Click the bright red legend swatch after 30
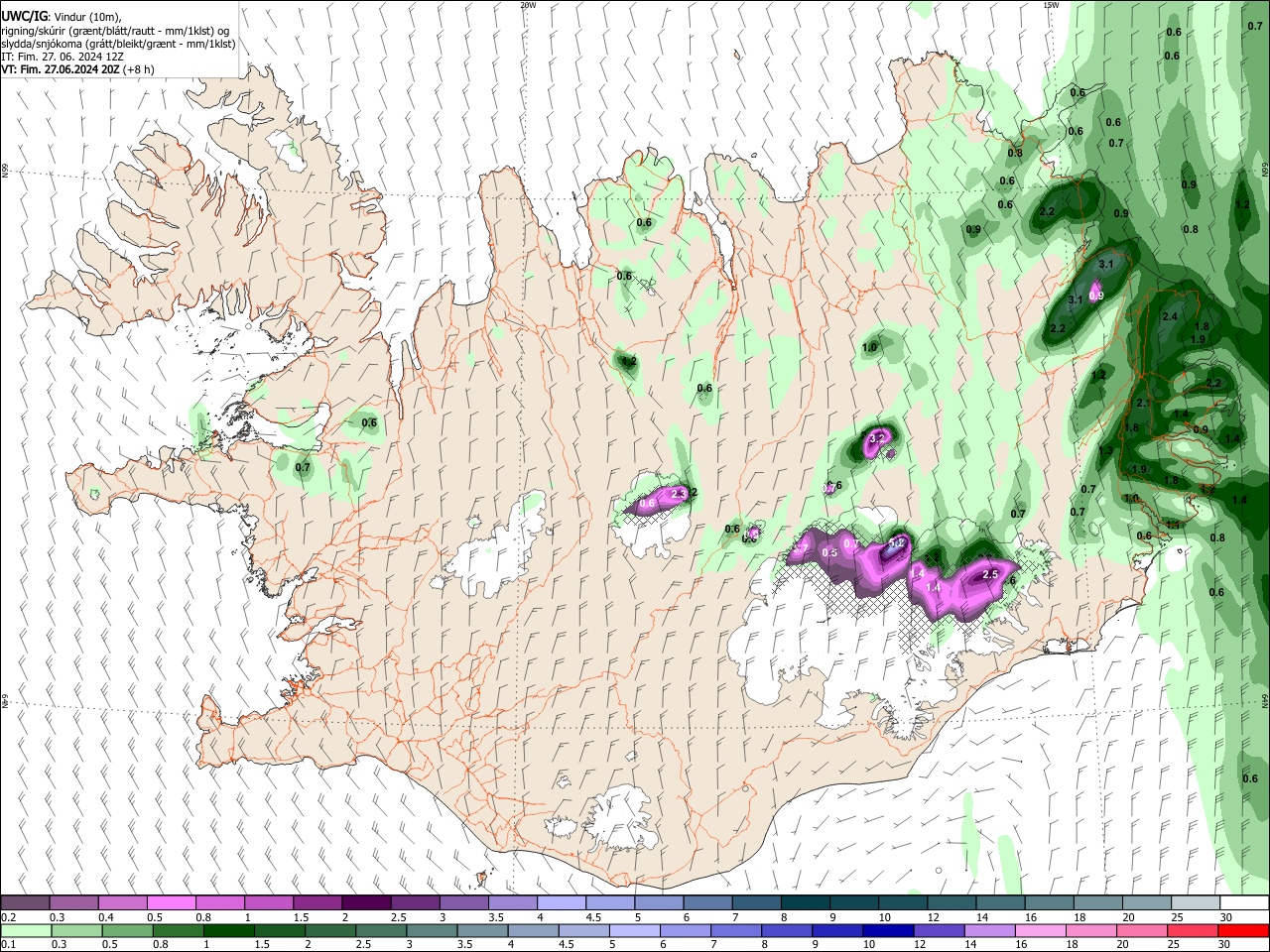1270x952 pixels. click(1242, 930)
